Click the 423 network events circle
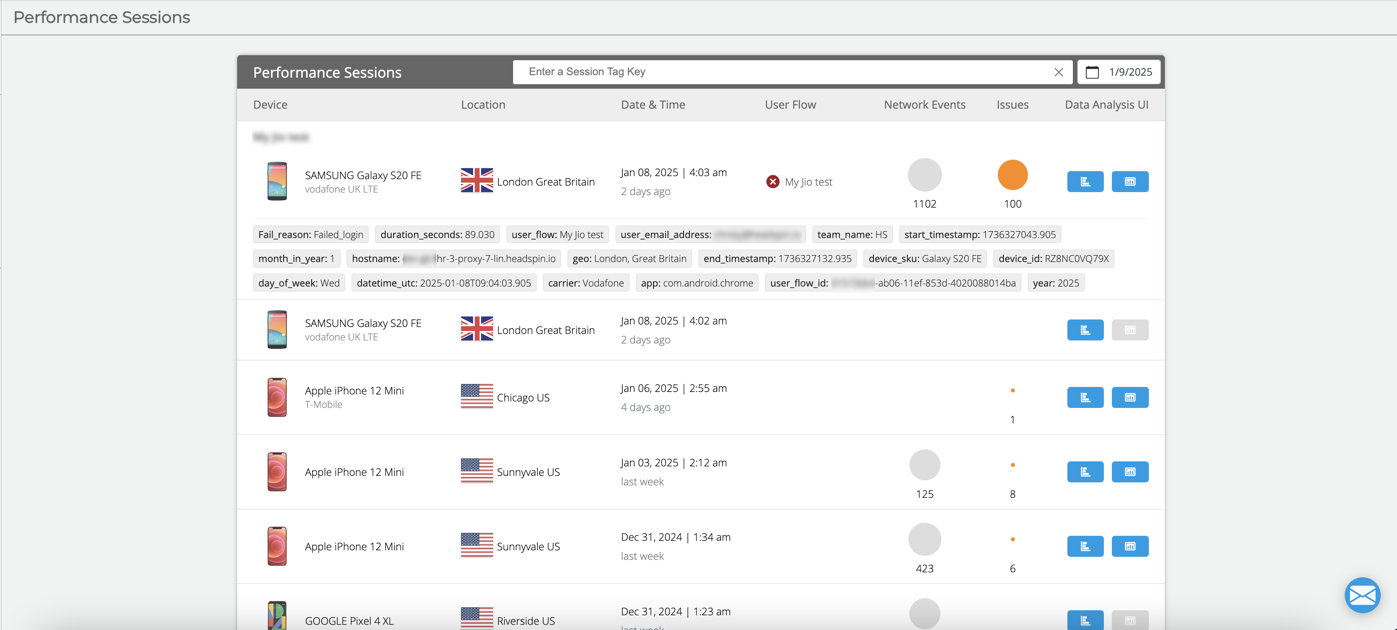This screenshot has width=1397, height=630. pyautogui.click(x=925, y=539)
